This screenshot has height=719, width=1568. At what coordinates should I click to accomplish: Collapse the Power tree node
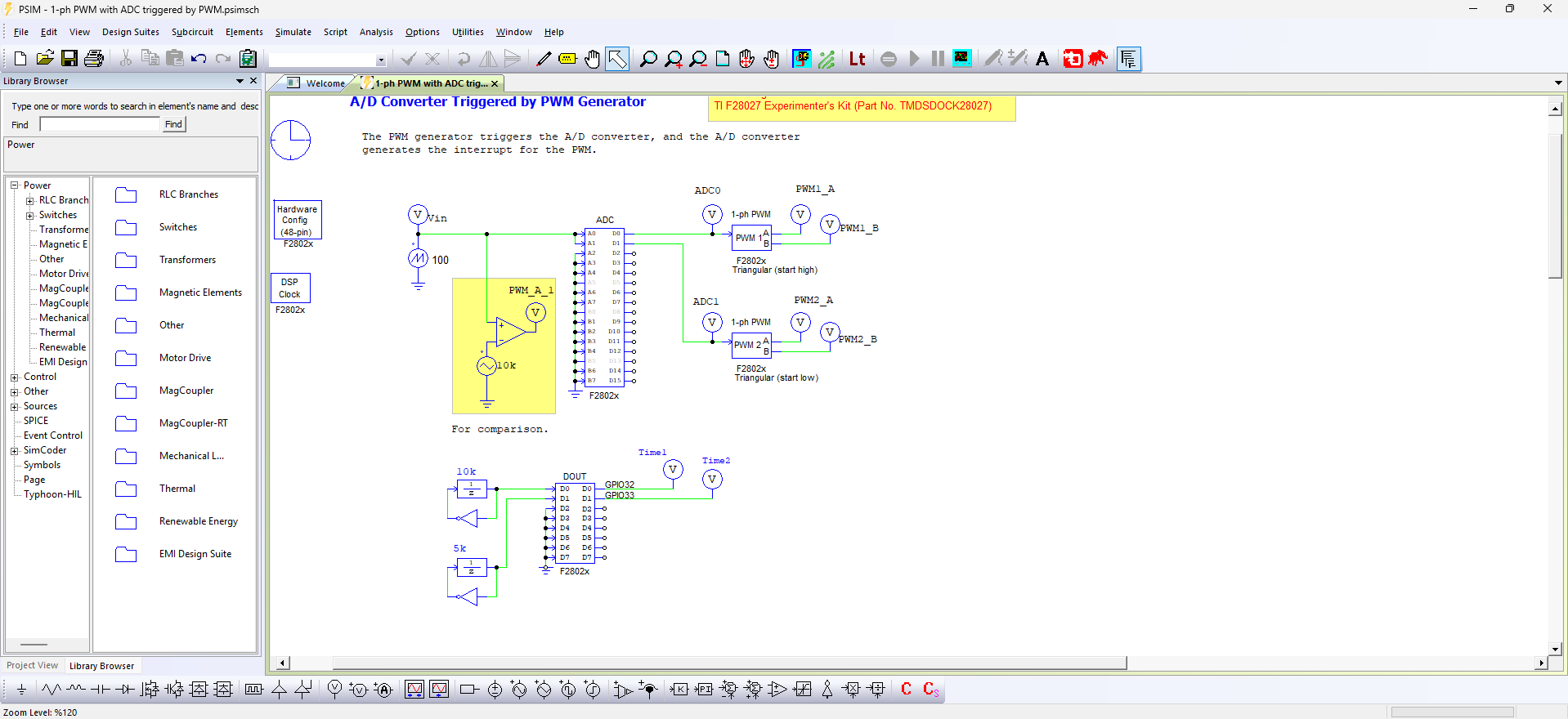pyautogui.click(x=14, y=185)
